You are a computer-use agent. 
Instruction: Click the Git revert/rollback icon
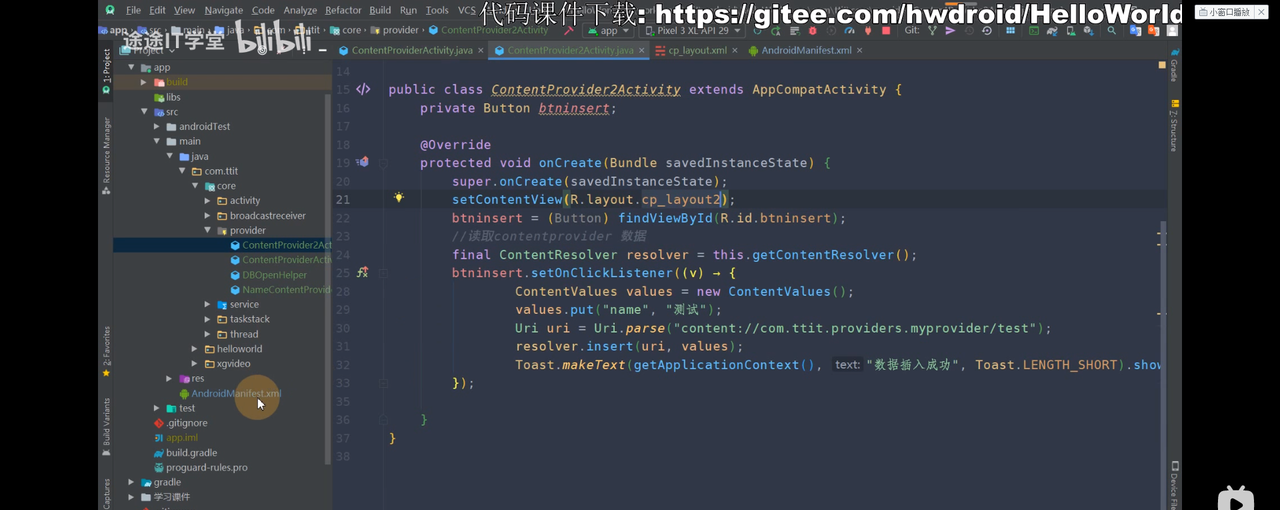click(987, 31)
